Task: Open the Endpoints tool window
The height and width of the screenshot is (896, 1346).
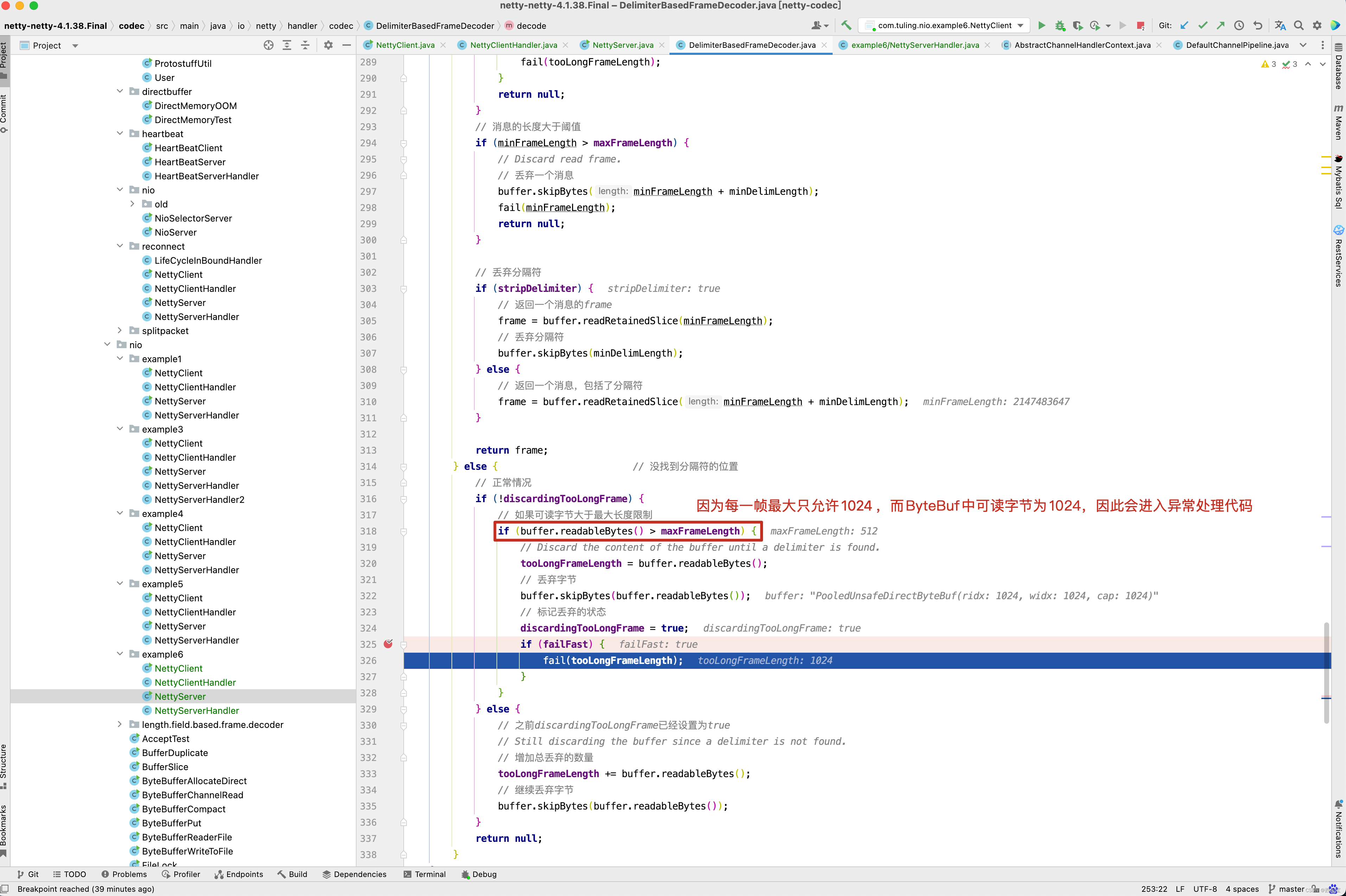Action: (239, 874)
